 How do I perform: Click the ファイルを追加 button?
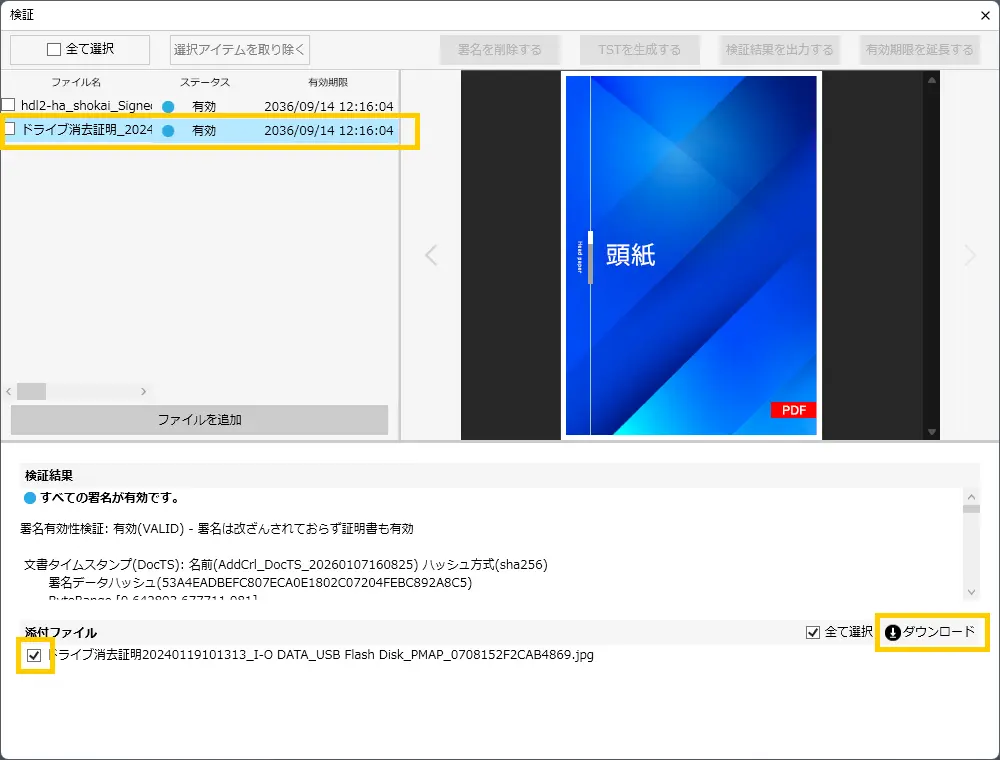(x=199, y=420)
